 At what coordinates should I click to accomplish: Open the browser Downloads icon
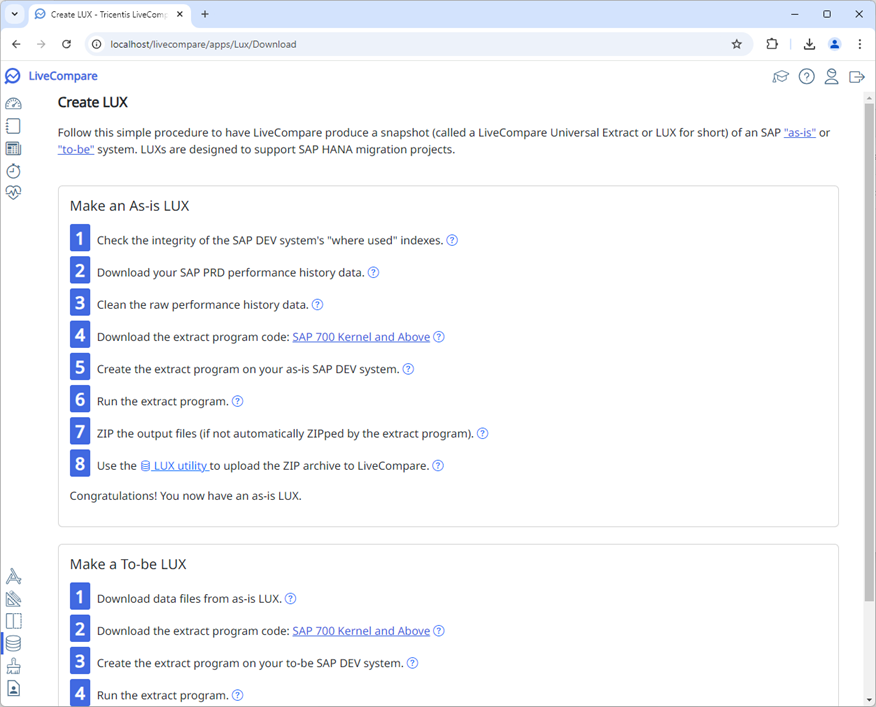click(809, 44)
